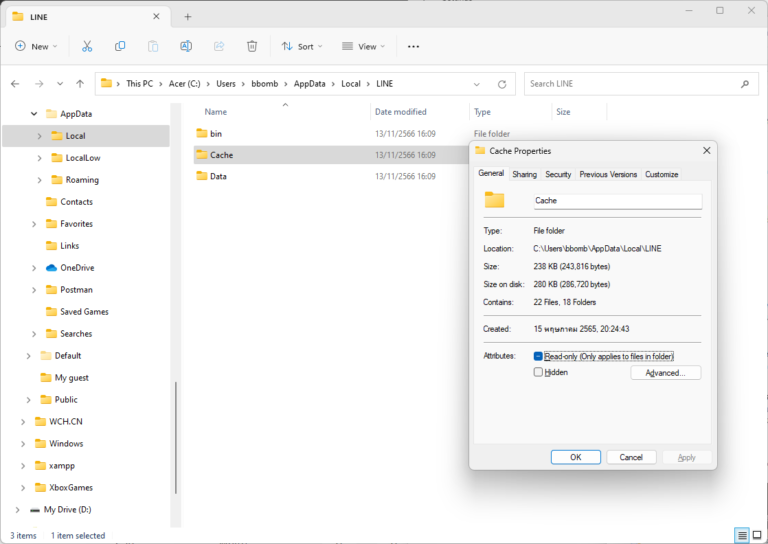Select the bin folder row
Viewport: 768px width, 544px height.
coord(331,134)
